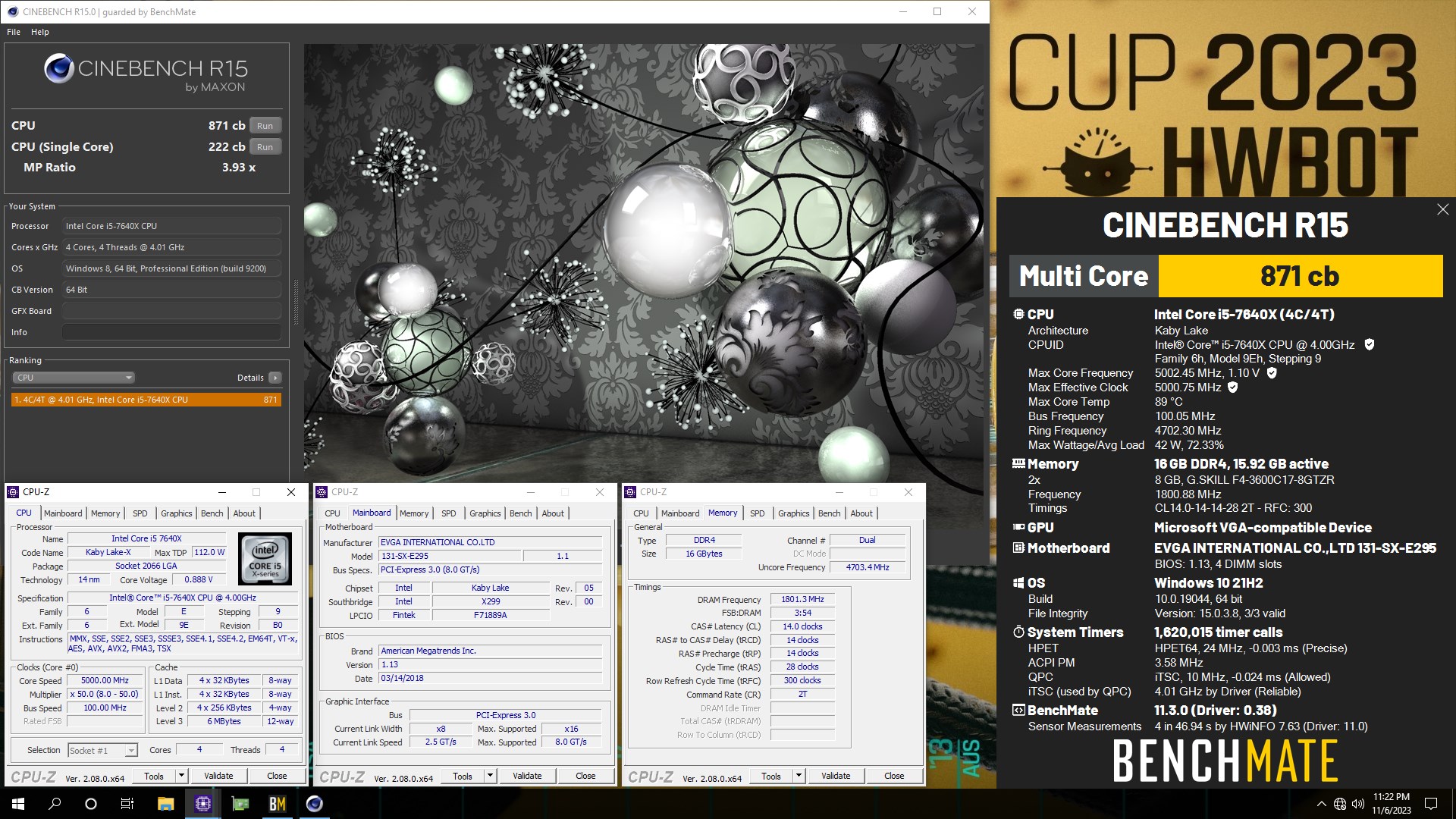Click the BenchMate section icon
Image resolution: width=1456 pixels, height=819 pixels.
pyautogui.click(x=1018, y=710)
